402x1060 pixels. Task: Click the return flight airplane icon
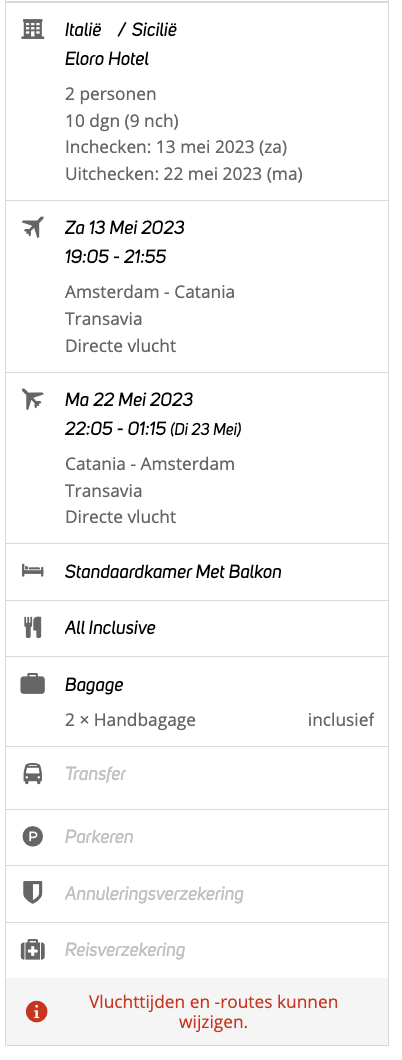[x=32, y=399]
